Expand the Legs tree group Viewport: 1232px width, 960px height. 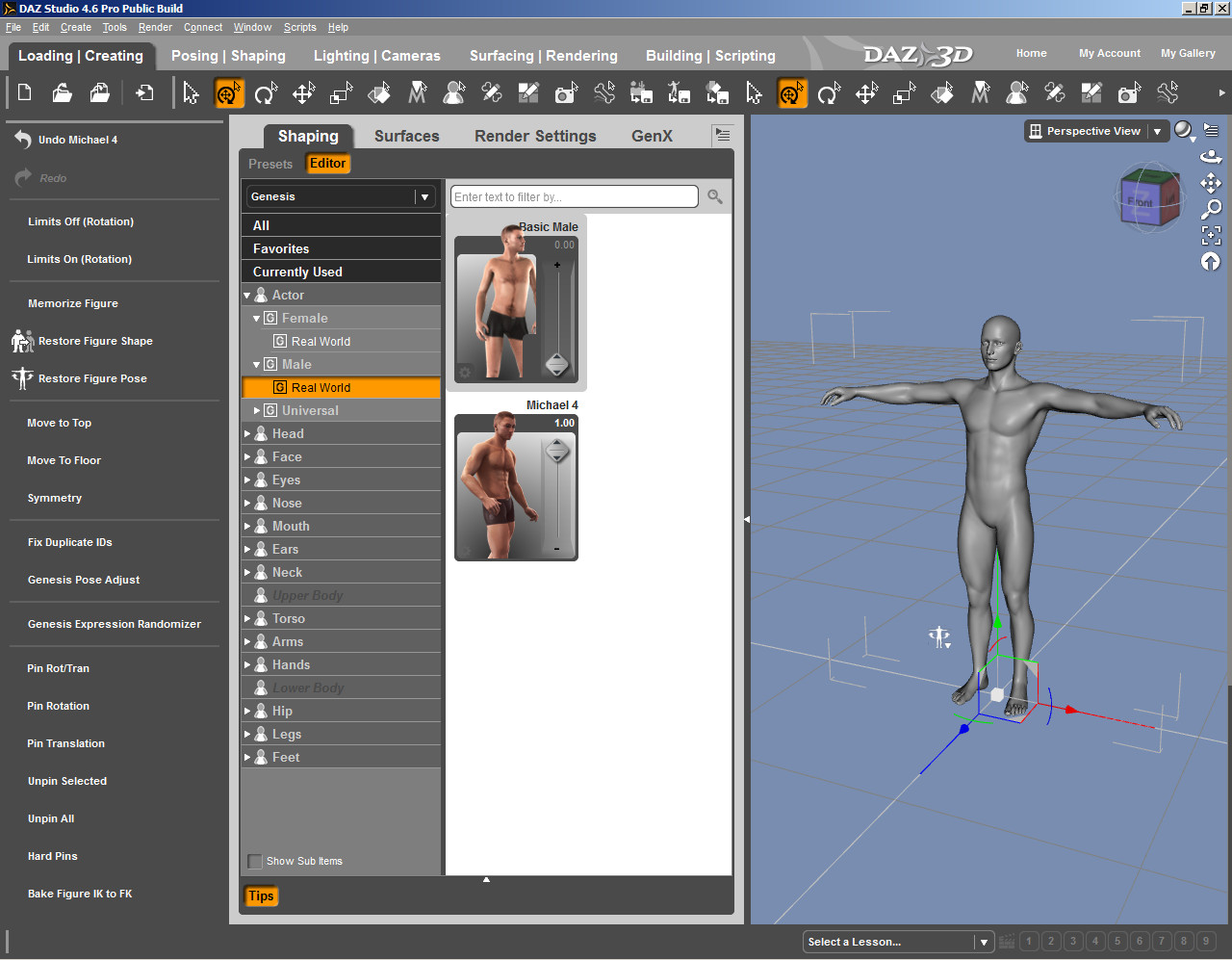[247, 734]
